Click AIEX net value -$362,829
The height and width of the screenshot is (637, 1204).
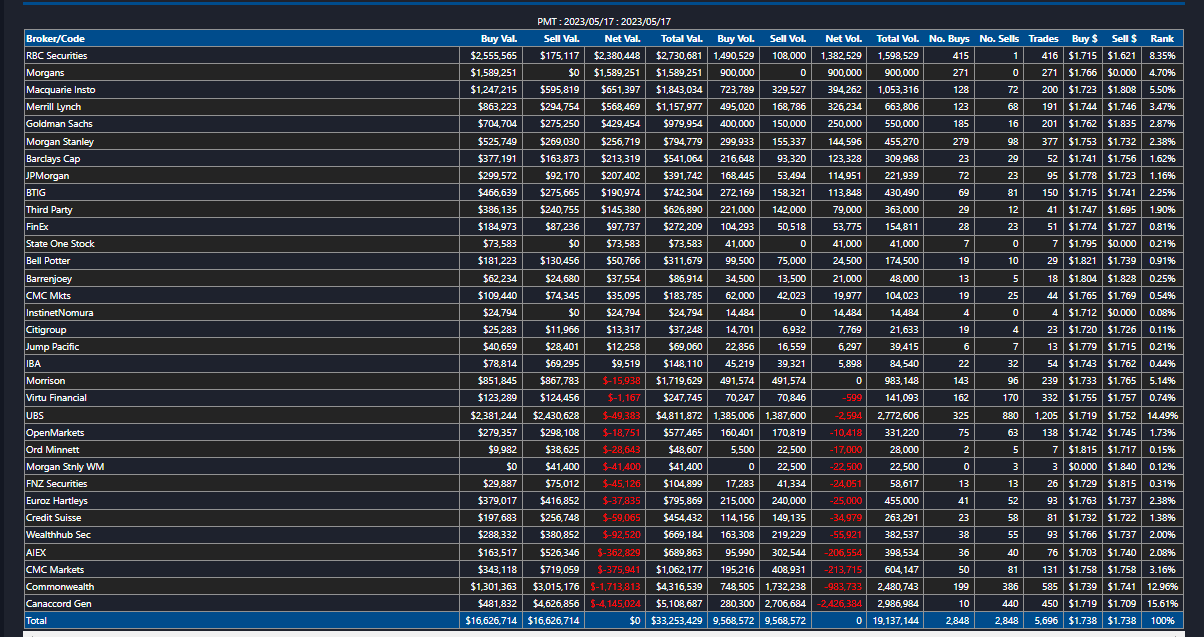(x=619, y=552)
